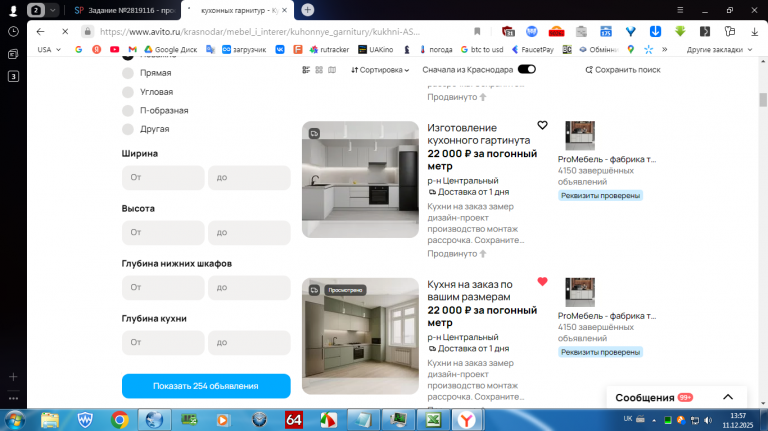Image resolution: width=768 pixels, height=431 pixels.
Task: Open the tab collections icon in sidebar
Action: point(13,54)
